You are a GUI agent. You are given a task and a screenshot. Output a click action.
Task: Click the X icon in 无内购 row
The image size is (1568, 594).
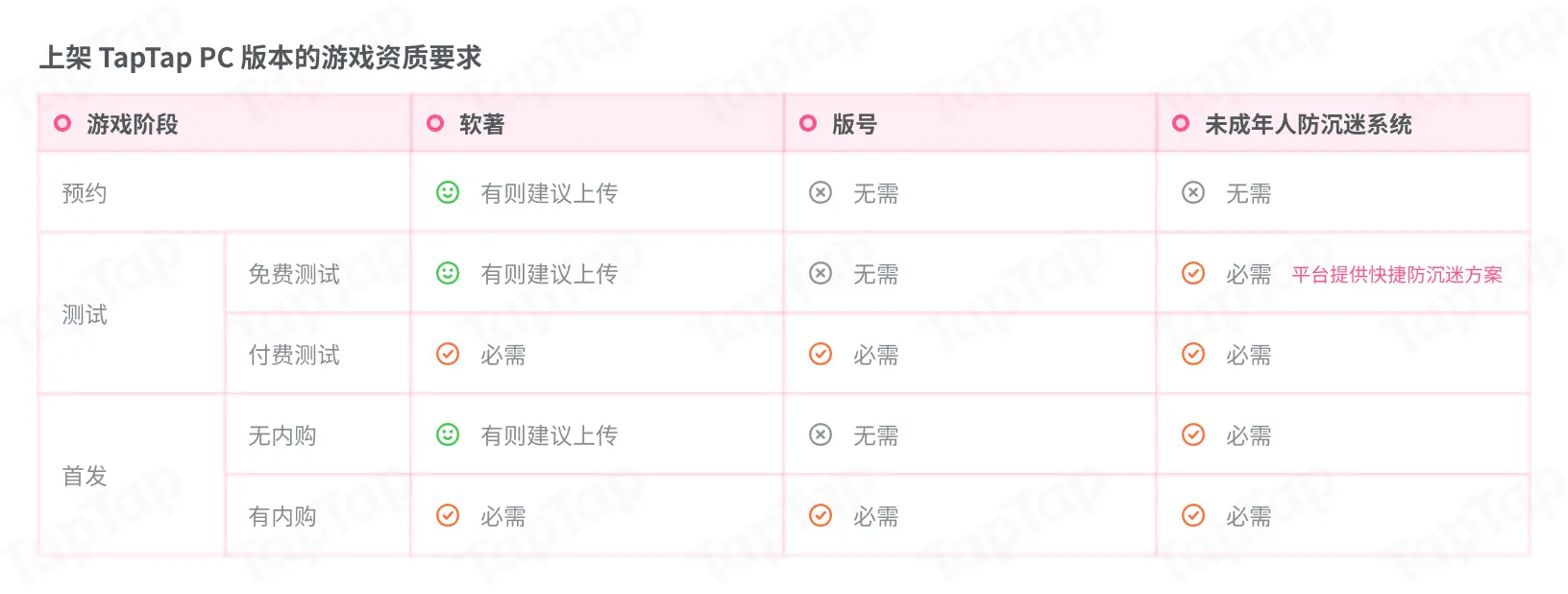821,434
